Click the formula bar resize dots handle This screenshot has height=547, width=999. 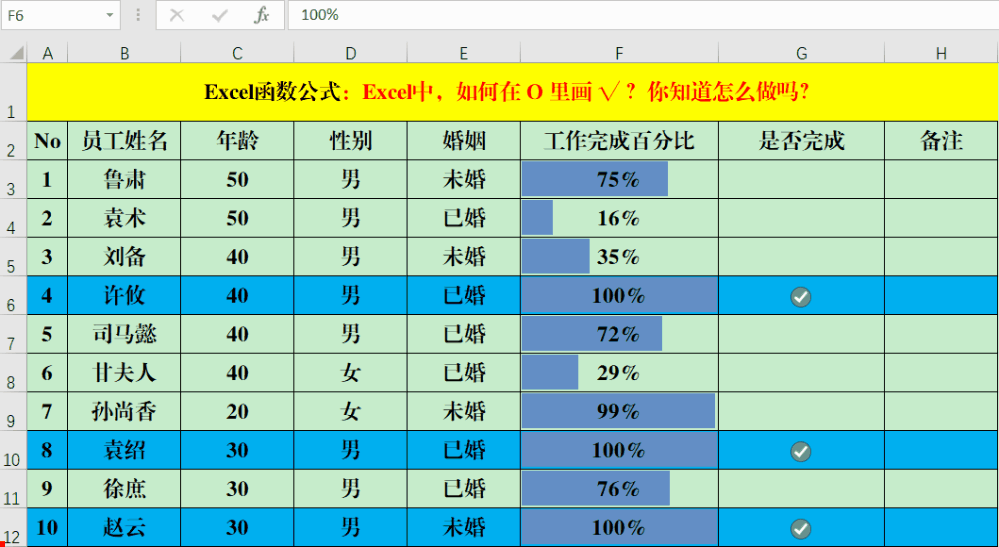(x=138, y=15)
